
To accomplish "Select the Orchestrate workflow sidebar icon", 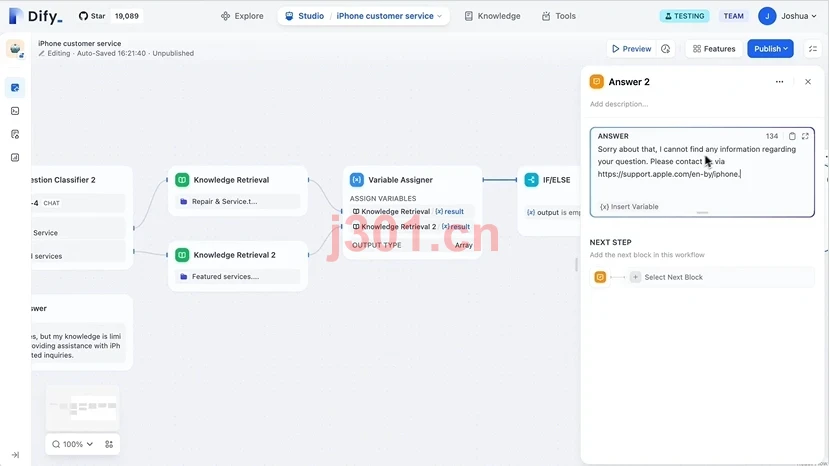I will 15,87.
